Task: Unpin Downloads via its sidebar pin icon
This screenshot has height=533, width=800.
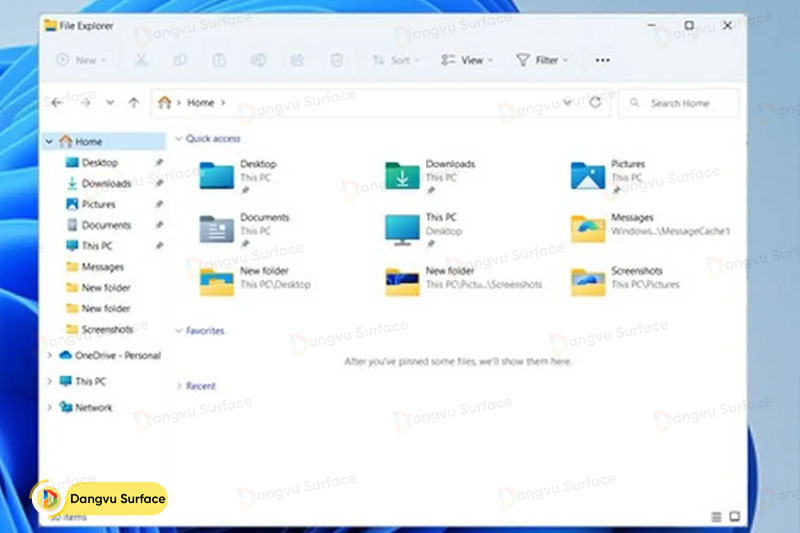Action: 159,184
